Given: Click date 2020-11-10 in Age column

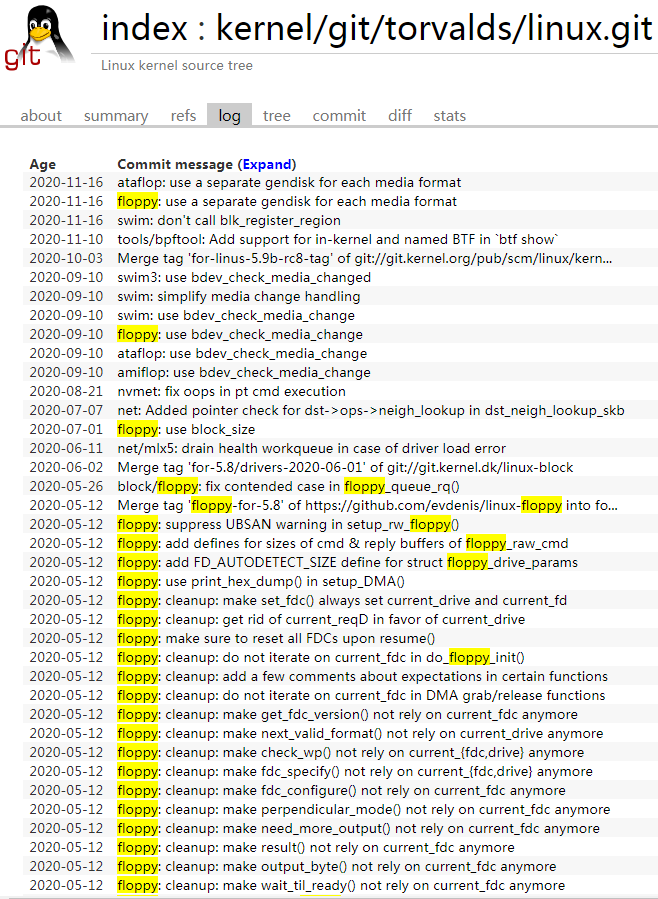Looking at the screenshot, I should [66, 240].
